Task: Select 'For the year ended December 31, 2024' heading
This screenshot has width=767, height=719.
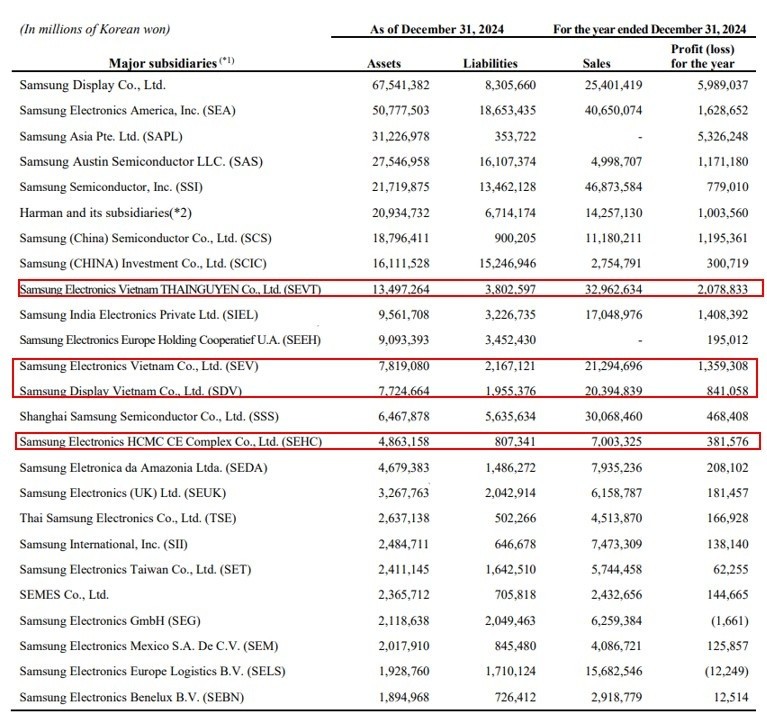Action: tap(650, 29)
